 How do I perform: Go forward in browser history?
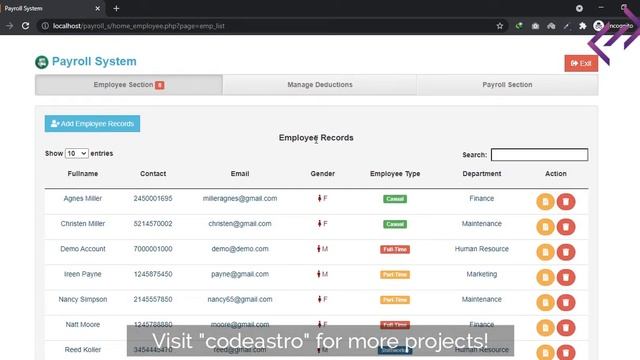click(9, 26)
